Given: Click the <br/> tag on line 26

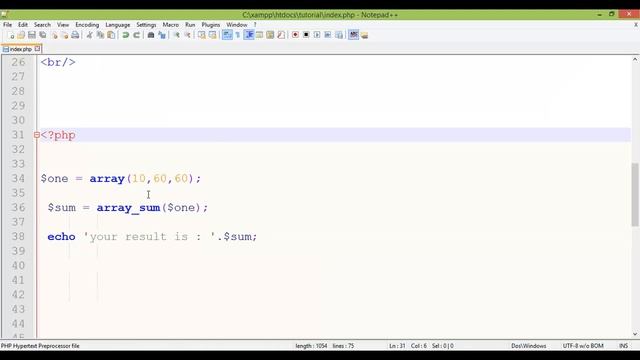Looking at the screenshot, I should (58, 62).
